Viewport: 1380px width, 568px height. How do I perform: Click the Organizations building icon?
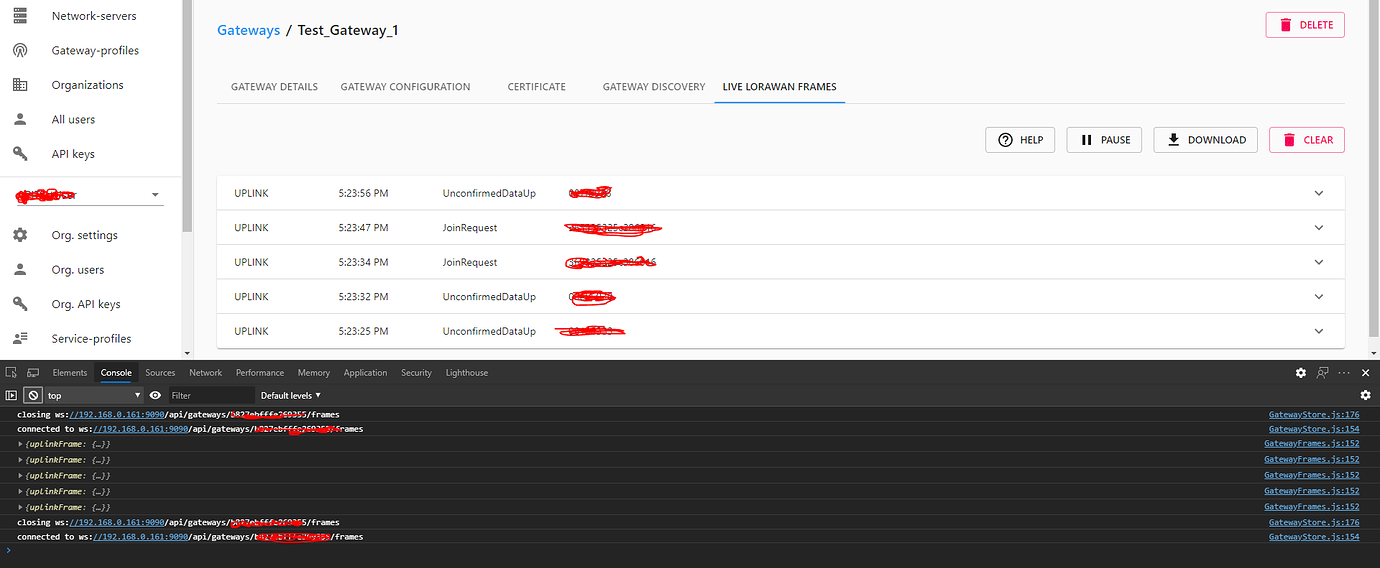[20, 85]
